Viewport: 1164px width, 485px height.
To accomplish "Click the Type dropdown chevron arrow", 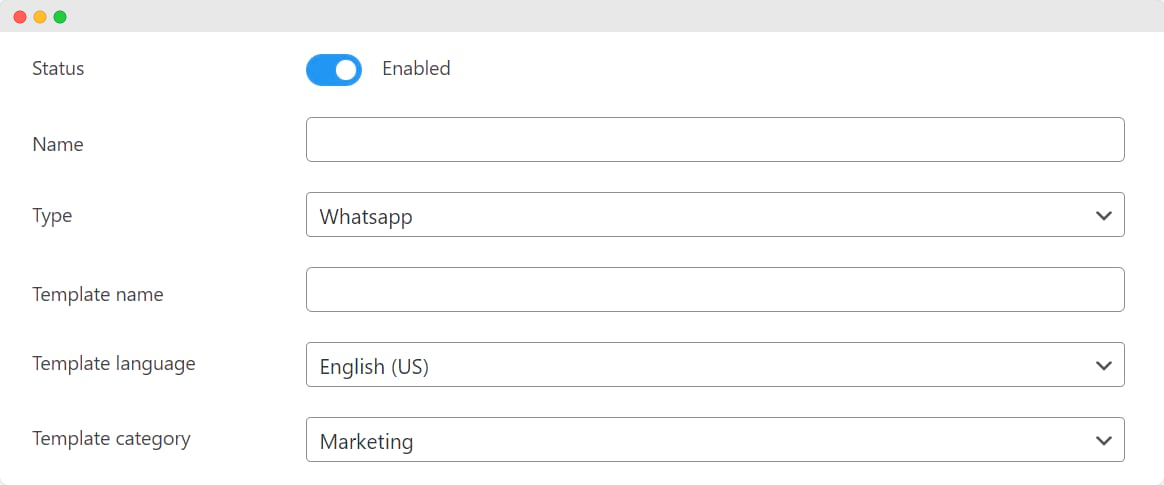I will click(1103, 215).
